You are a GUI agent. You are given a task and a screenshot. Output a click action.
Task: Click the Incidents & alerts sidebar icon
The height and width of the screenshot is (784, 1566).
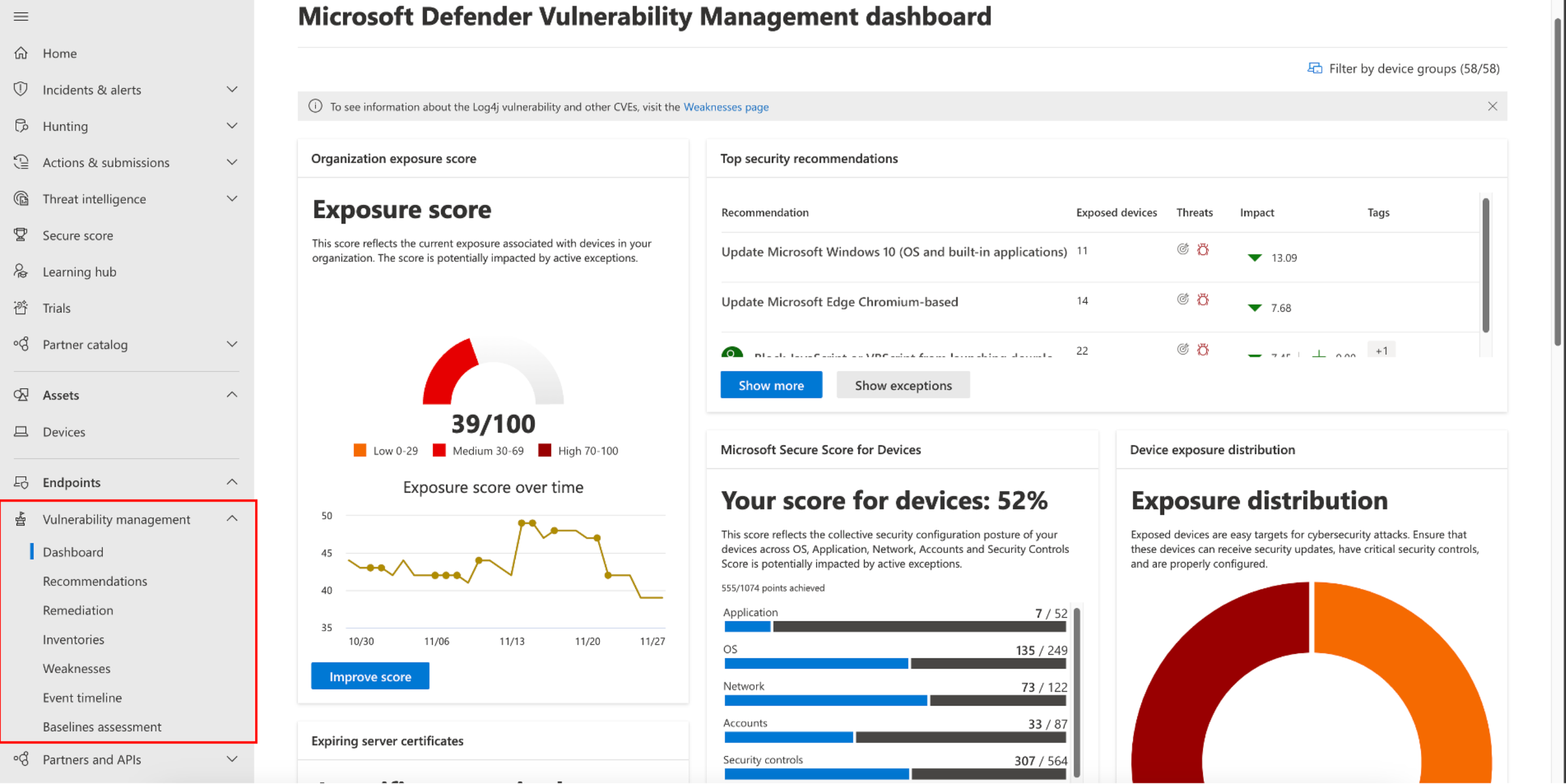tap(22, 89)
